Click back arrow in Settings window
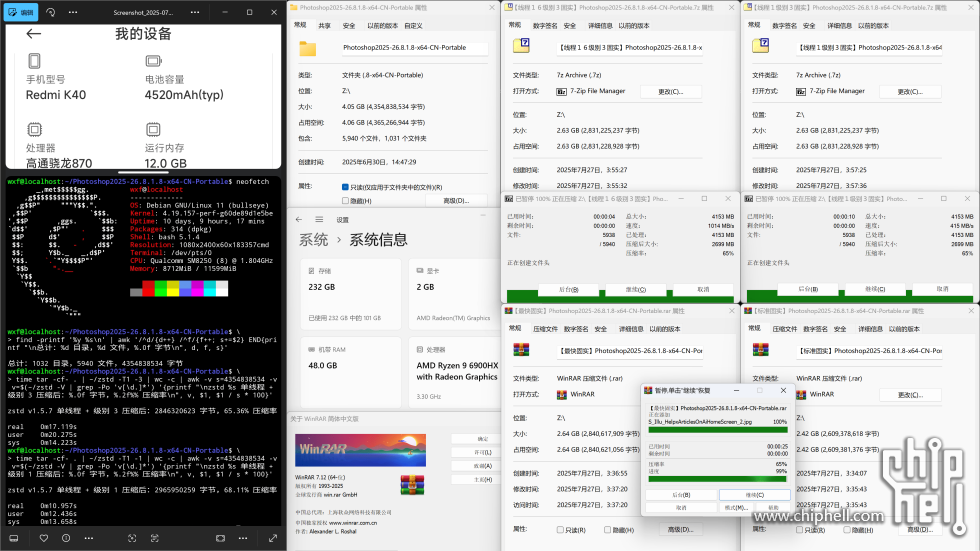 (299, 219)
